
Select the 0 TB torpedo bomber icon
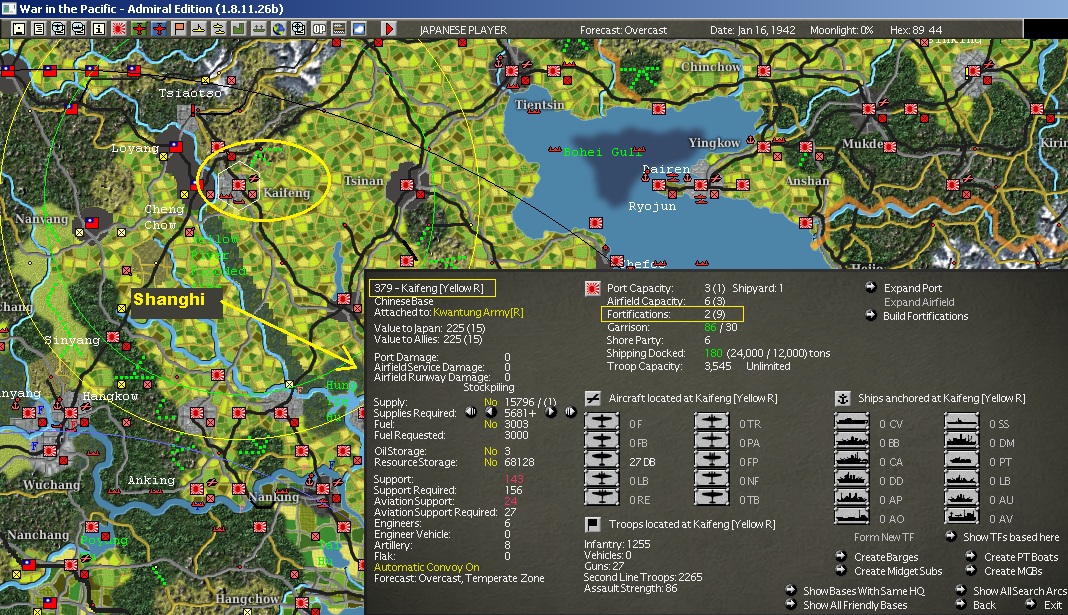[711, 499]
